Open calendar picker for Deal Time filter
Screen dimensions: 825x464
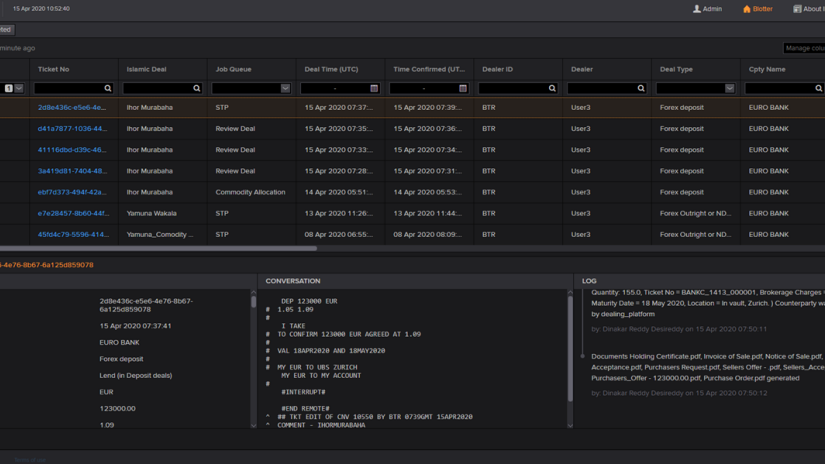[374, 88]
